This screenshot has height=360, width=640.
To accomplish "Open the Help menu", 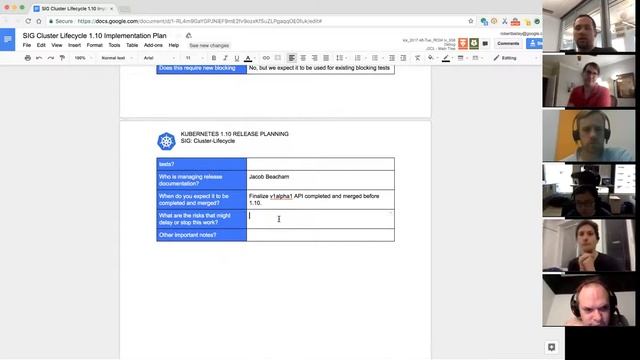I will pos(173,45).
